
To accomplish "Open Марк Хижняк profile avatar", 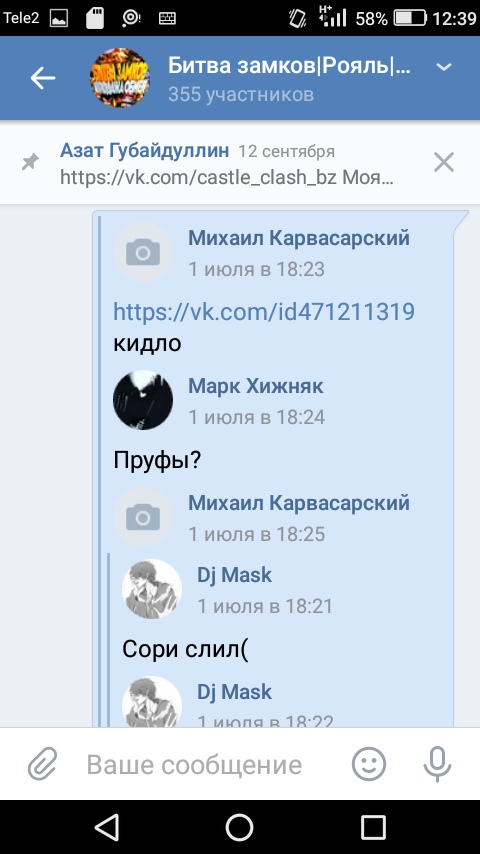I will 143,400.
